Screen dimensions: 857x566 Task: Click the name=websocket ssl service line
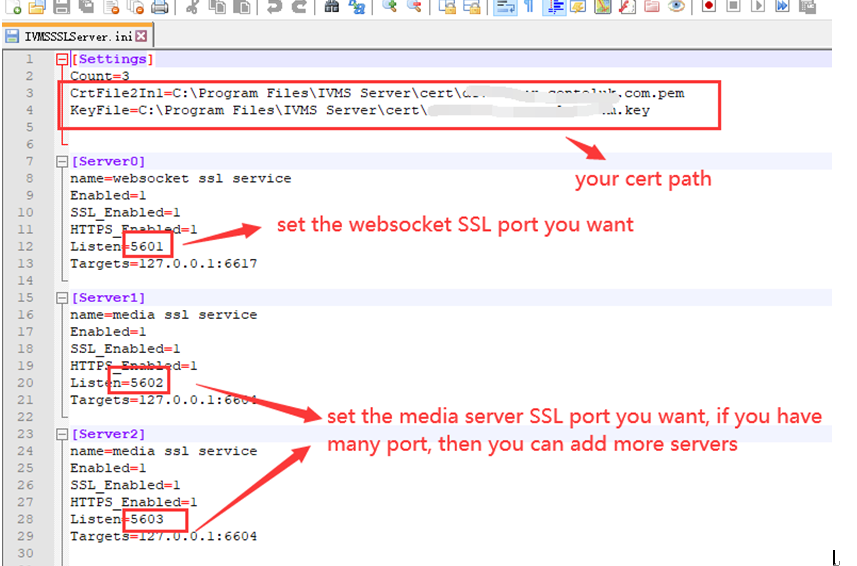(x=180, y=178)
